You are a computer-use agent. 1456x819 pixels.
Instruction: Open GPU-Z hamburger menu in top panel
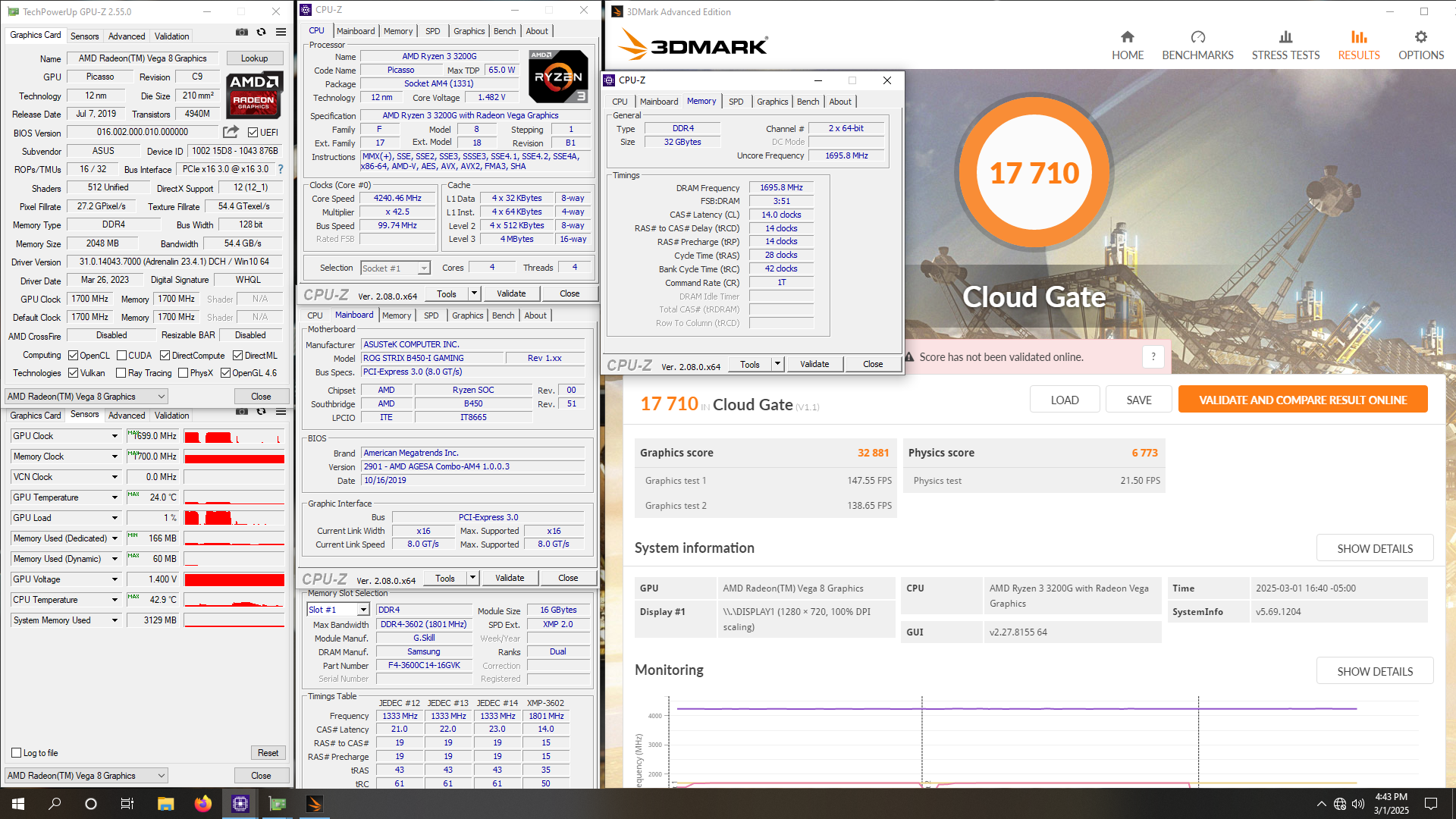(x=281, y=33)
